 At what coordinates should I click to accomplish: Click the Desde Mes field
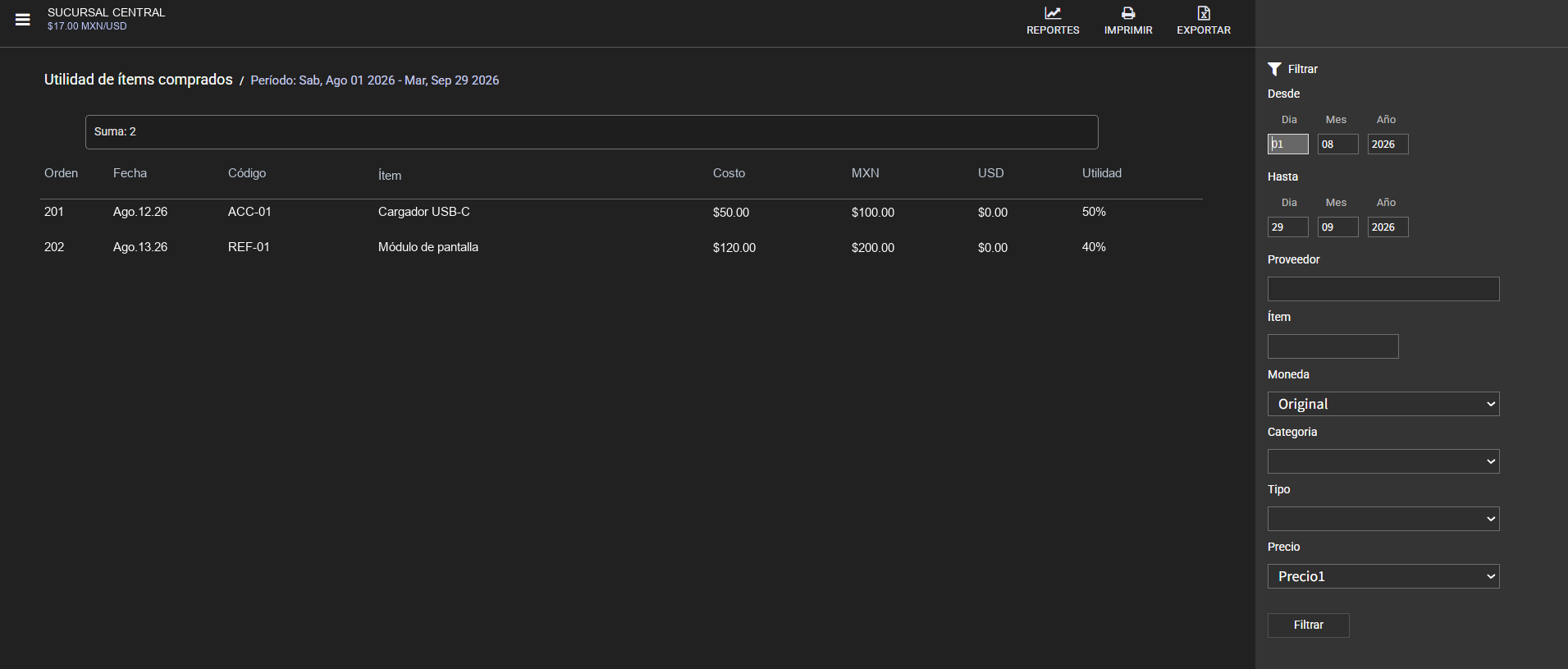(x=1338, y=144)
